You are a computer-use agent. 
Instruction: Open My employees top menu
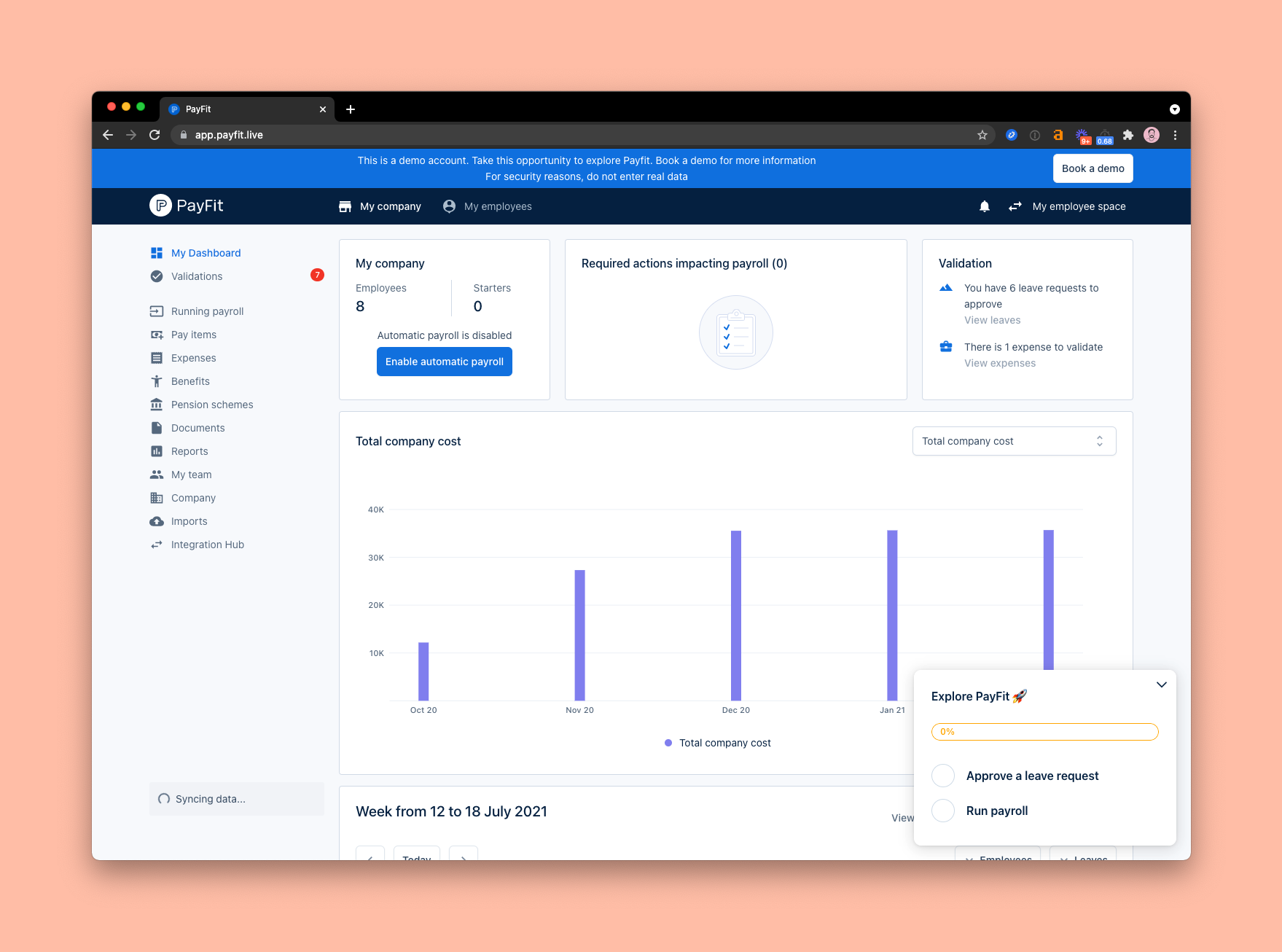[x=487, y=206]
